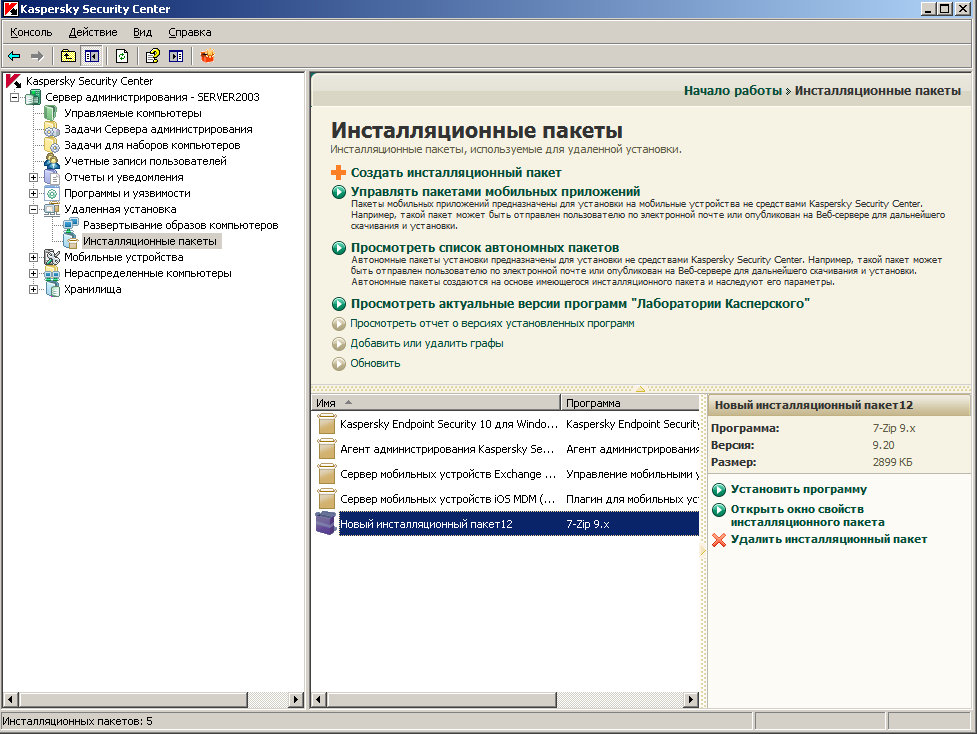
Task: Click the purple icon of Новый инсталляционный пакет12
Action: click(326, 523)
